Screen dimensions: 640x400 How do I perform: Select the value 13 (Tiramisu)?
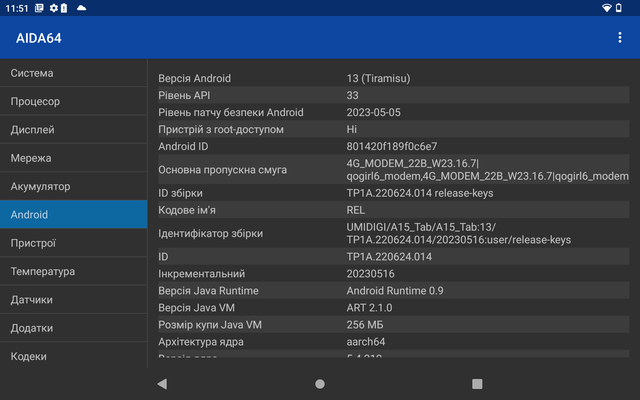click(x=378, y=78)
